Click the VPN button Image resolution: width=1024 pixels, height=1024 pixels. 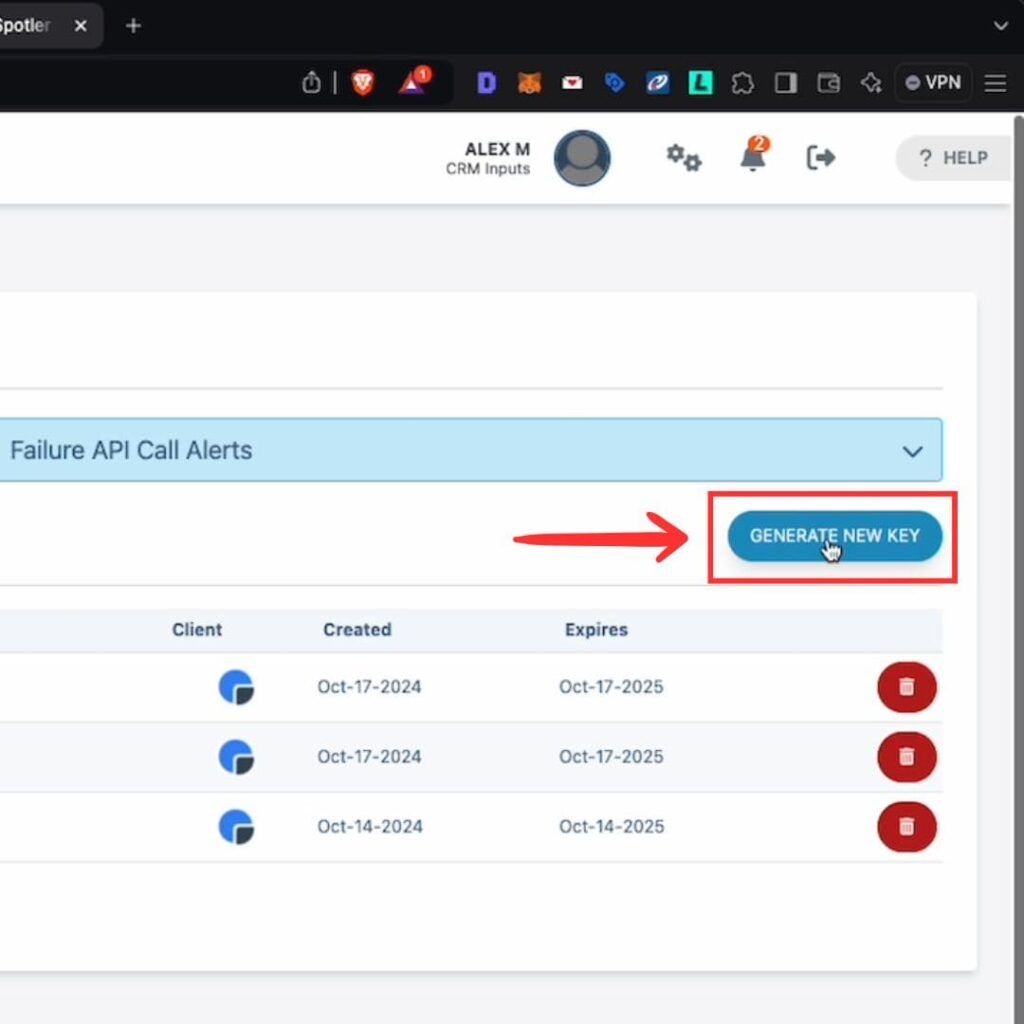click(x=933, y=82)
